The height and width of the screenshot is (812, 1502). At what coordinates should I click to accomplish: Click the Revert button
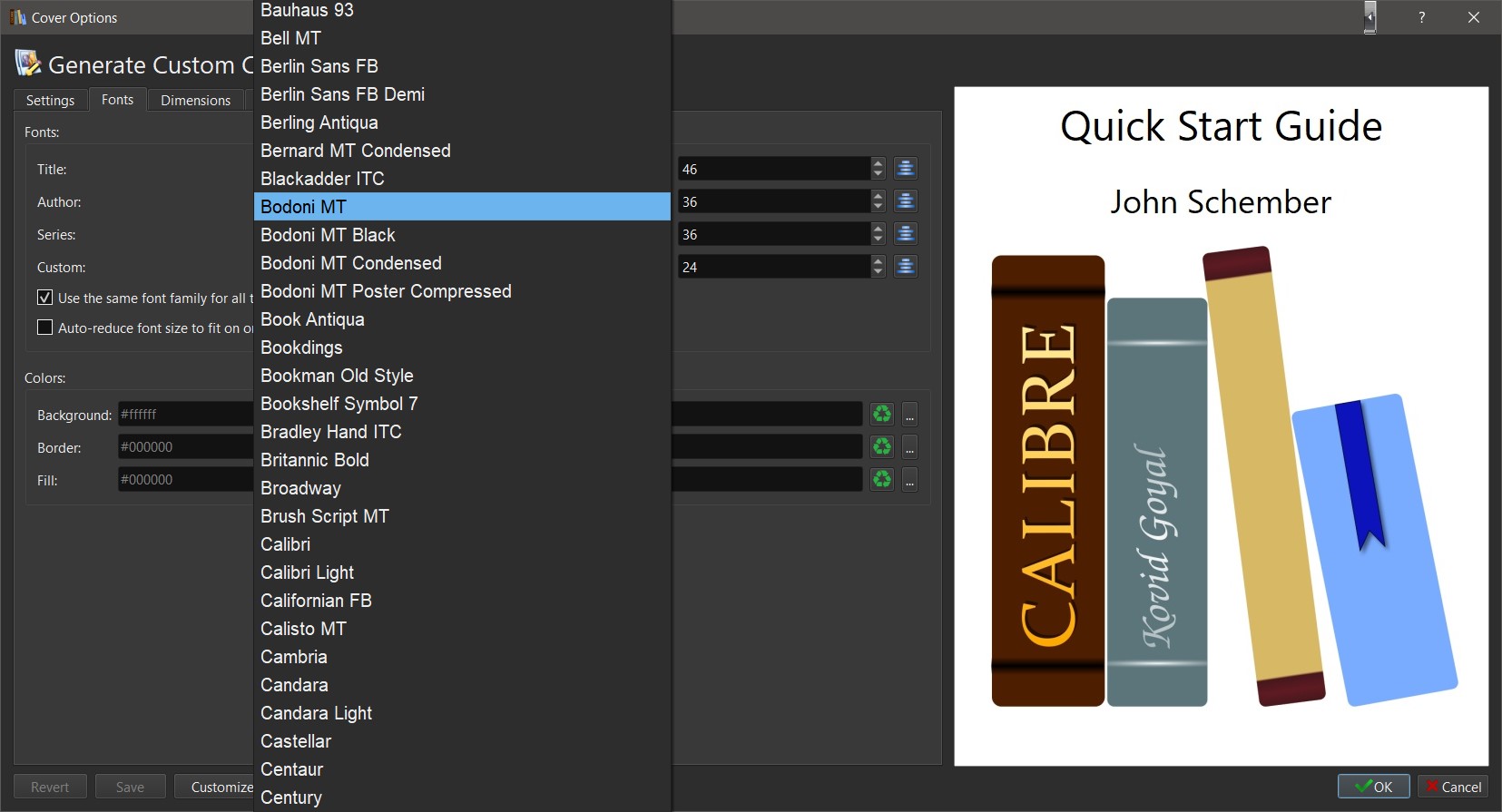pos(50,787)
